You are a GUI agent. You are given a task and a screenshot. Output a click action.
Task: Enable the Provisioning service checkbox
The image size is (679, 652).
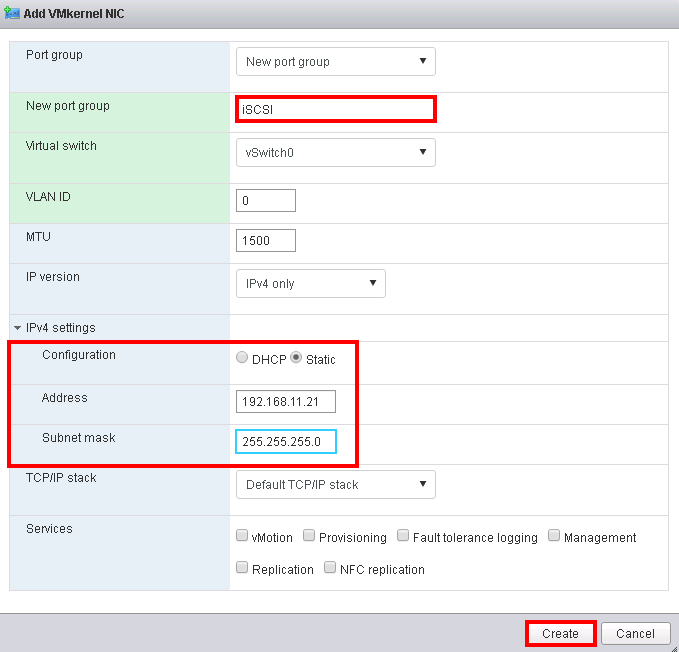click(x=309, y=536)
